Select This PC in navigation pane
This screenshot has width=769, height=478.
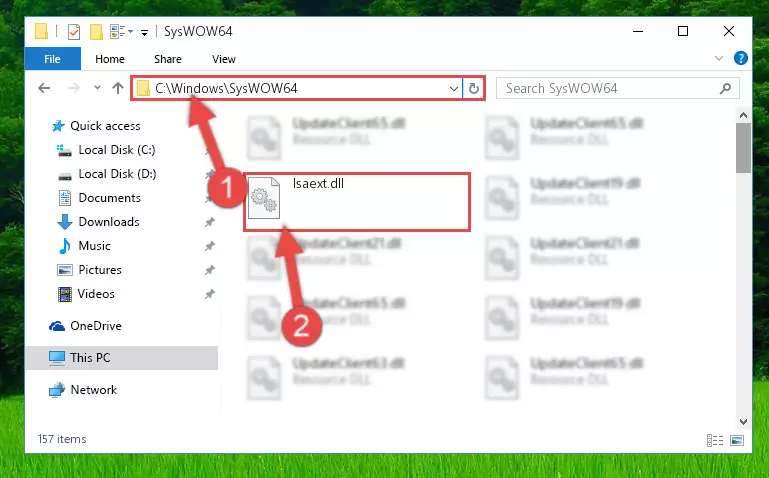[121, 358]
